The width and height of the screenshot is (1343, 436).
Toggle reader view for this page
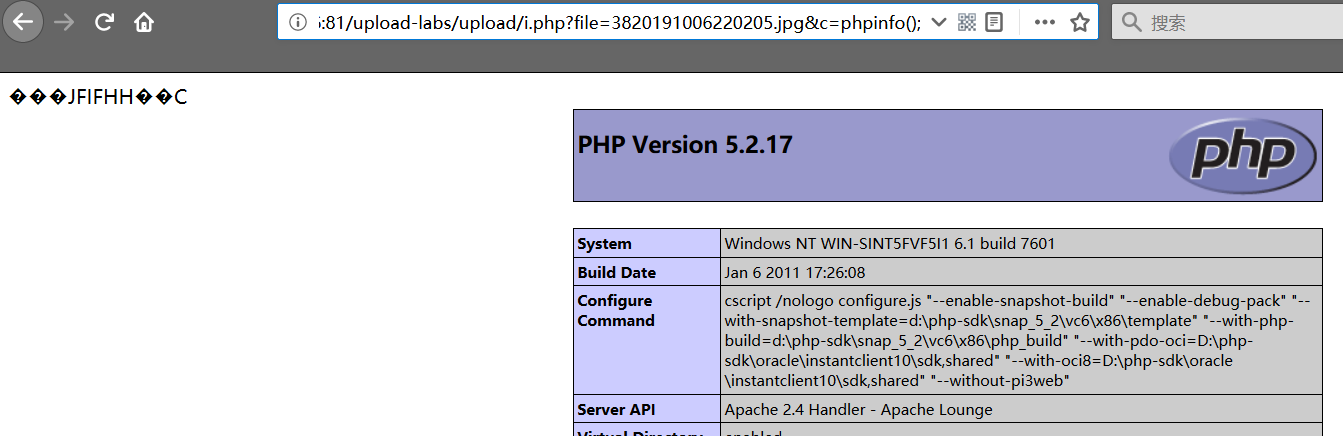tap(994, 22)
